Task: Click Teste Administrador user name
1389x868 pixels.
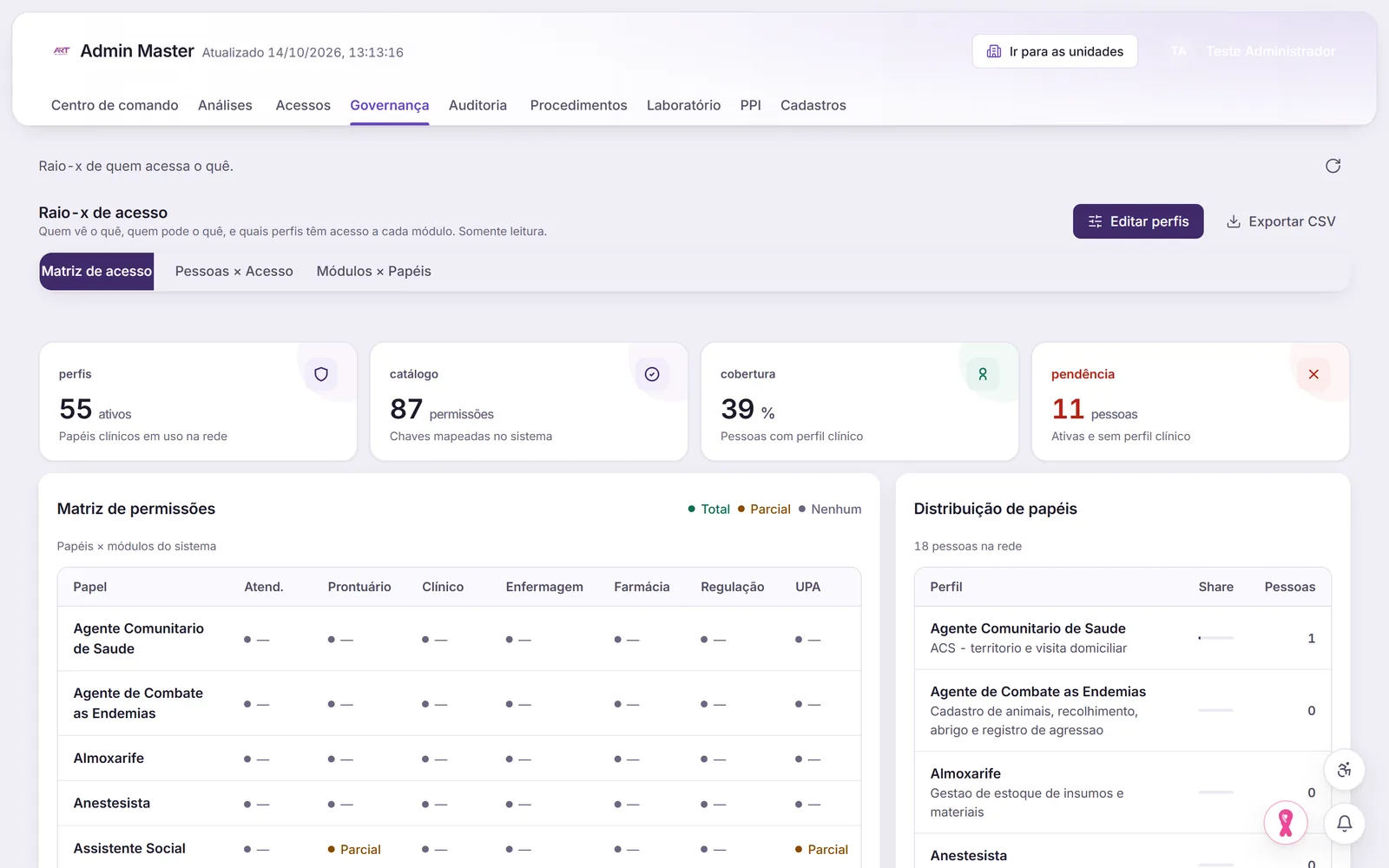Action: pyautogui.click(x=1271, y=51)
